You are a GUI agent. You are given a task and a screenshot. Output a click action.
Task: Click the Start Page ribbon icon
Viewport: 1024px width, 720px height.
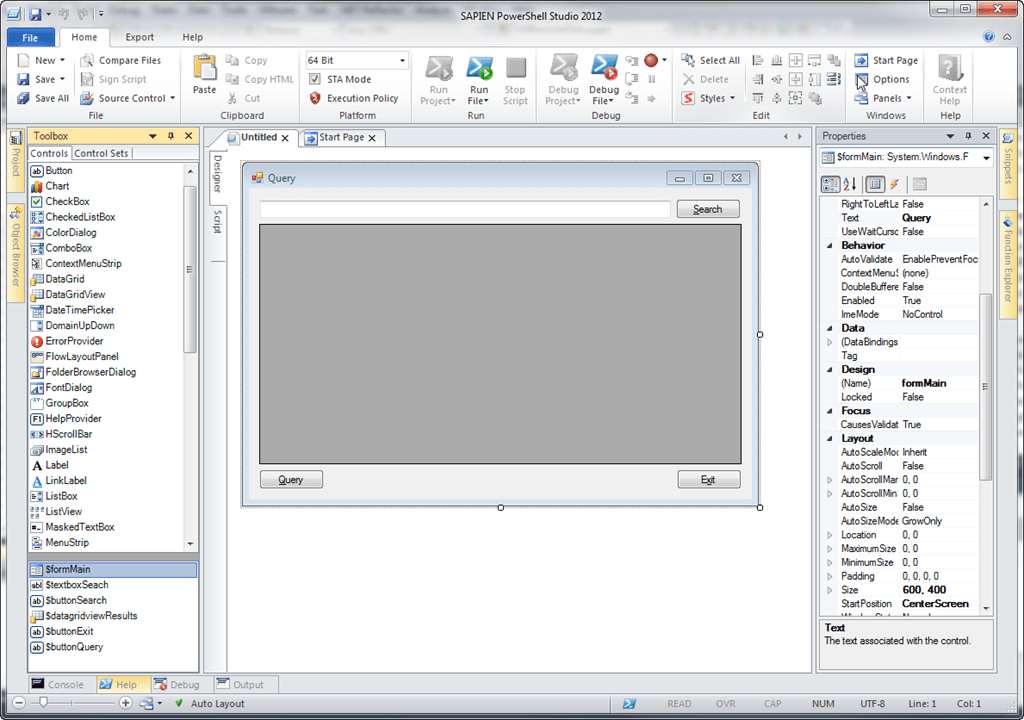[x=886, y=60]
